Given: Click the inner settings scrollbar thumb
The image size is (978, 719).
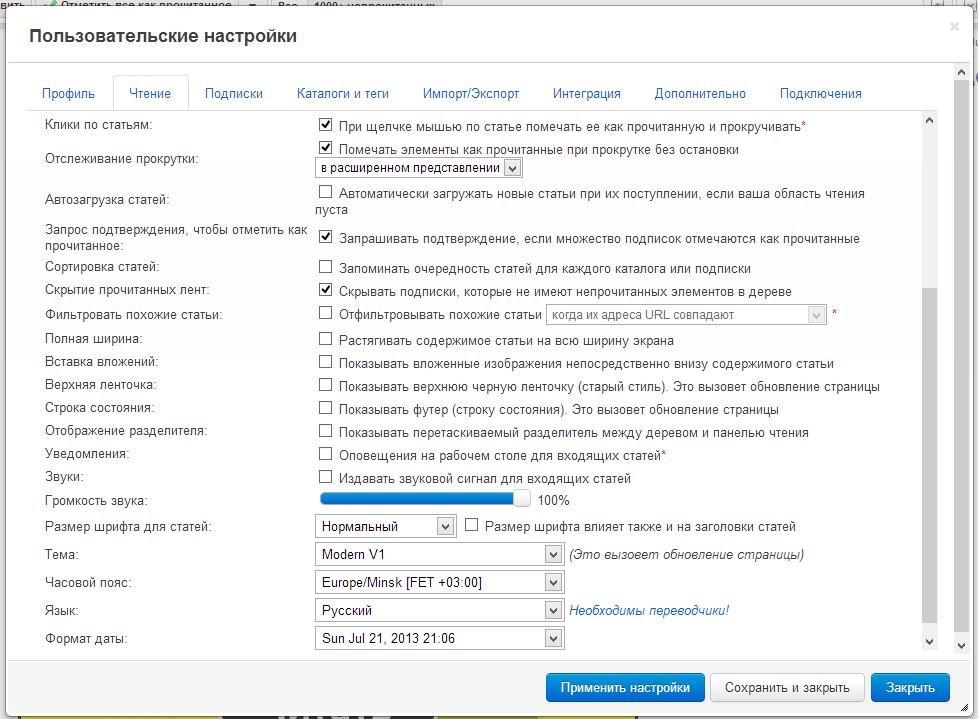Looking at the screenshot, I should pyautogui.click(x=929, y=455).
